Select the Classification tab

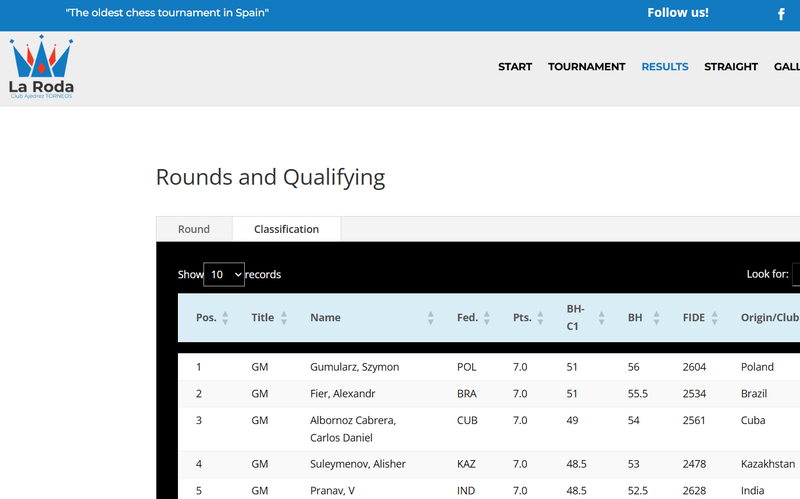[286, 229]
